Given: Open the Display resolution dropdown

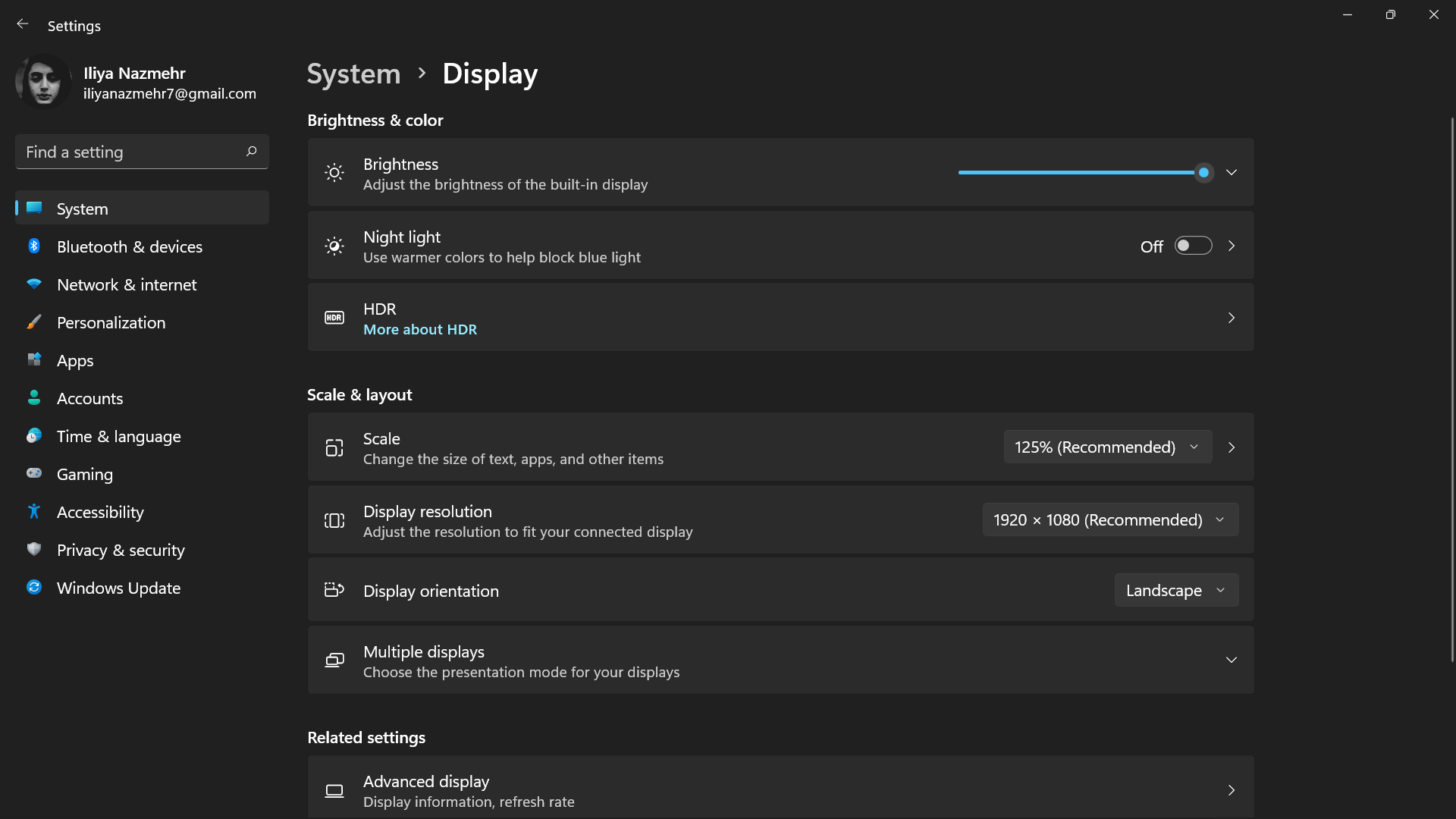Looking at the screenshot, I should (1109, 519).
